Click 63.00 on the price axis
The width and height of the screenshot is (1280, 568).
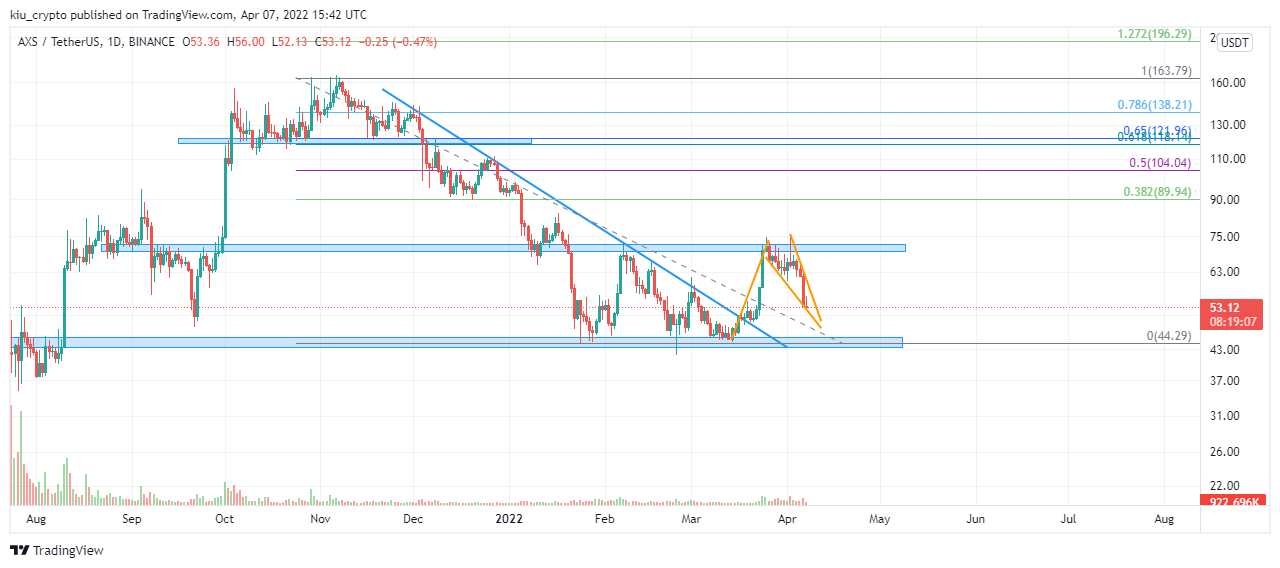pos(1226,272)
